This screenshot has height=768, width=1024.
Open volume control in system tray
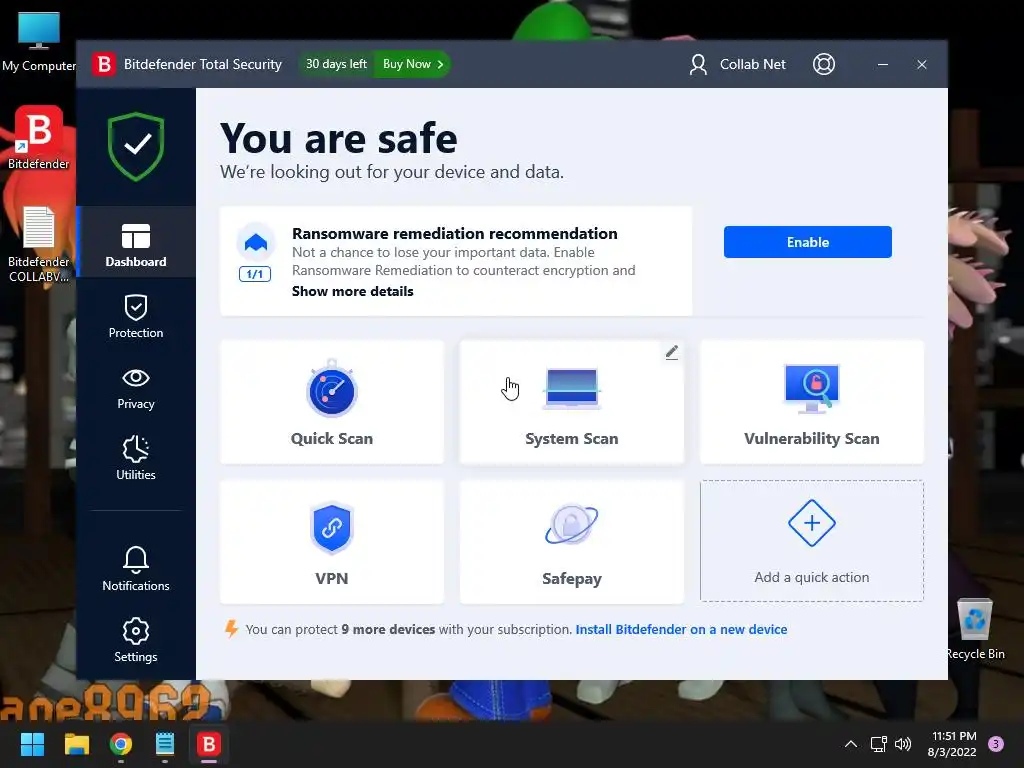click(903, 744)
